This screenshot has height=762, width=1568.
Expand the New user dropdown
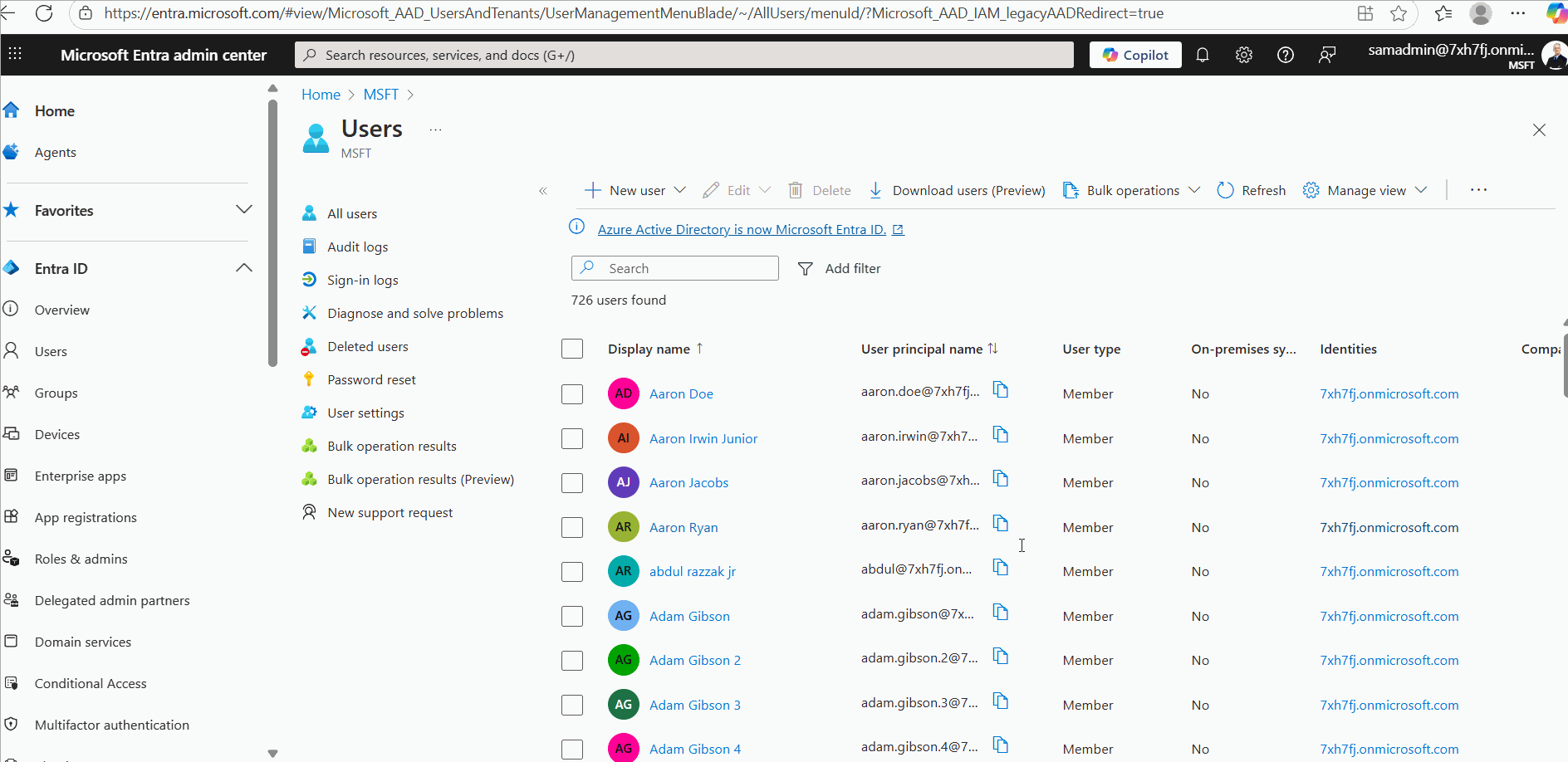click(x=679, y=190)
